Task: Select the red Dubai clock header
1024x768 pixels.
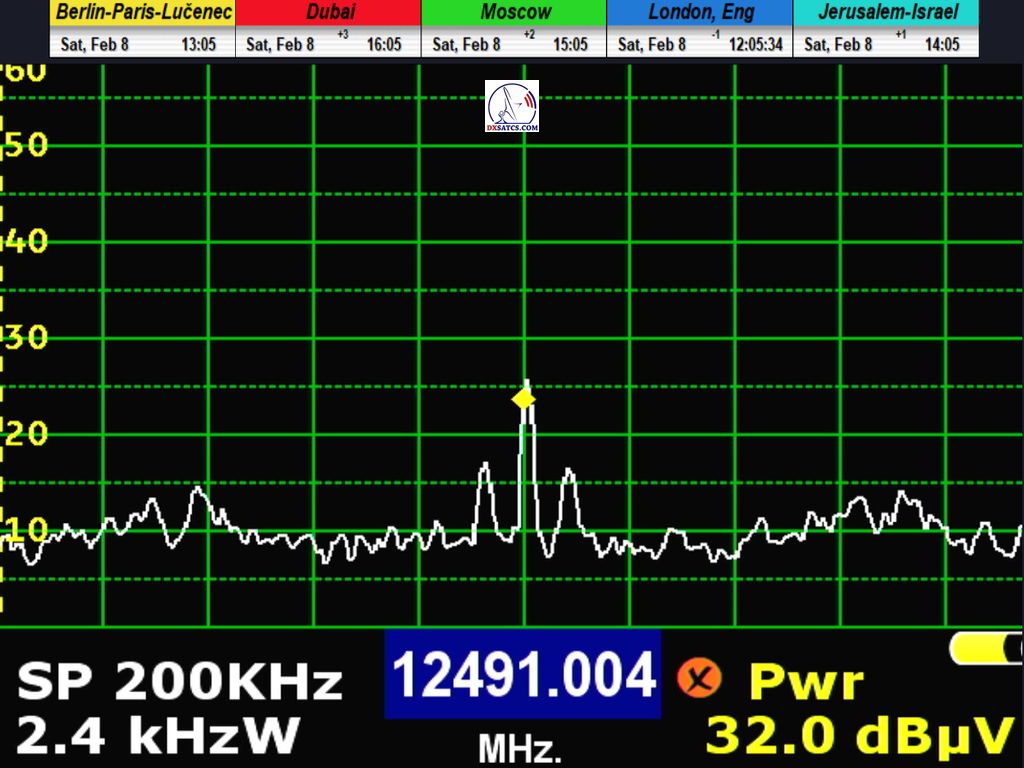Action: pyautogui.click(x=329, y=13)
